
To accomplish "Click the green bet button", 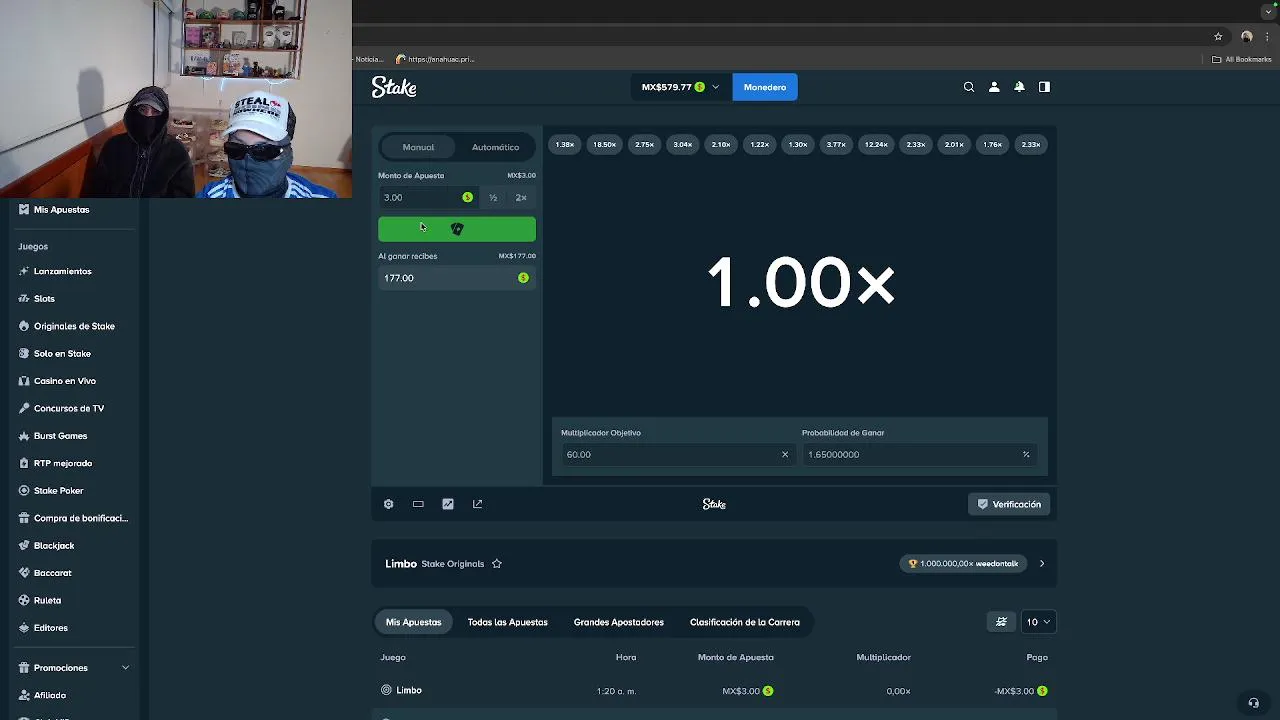I will [457, 229].
